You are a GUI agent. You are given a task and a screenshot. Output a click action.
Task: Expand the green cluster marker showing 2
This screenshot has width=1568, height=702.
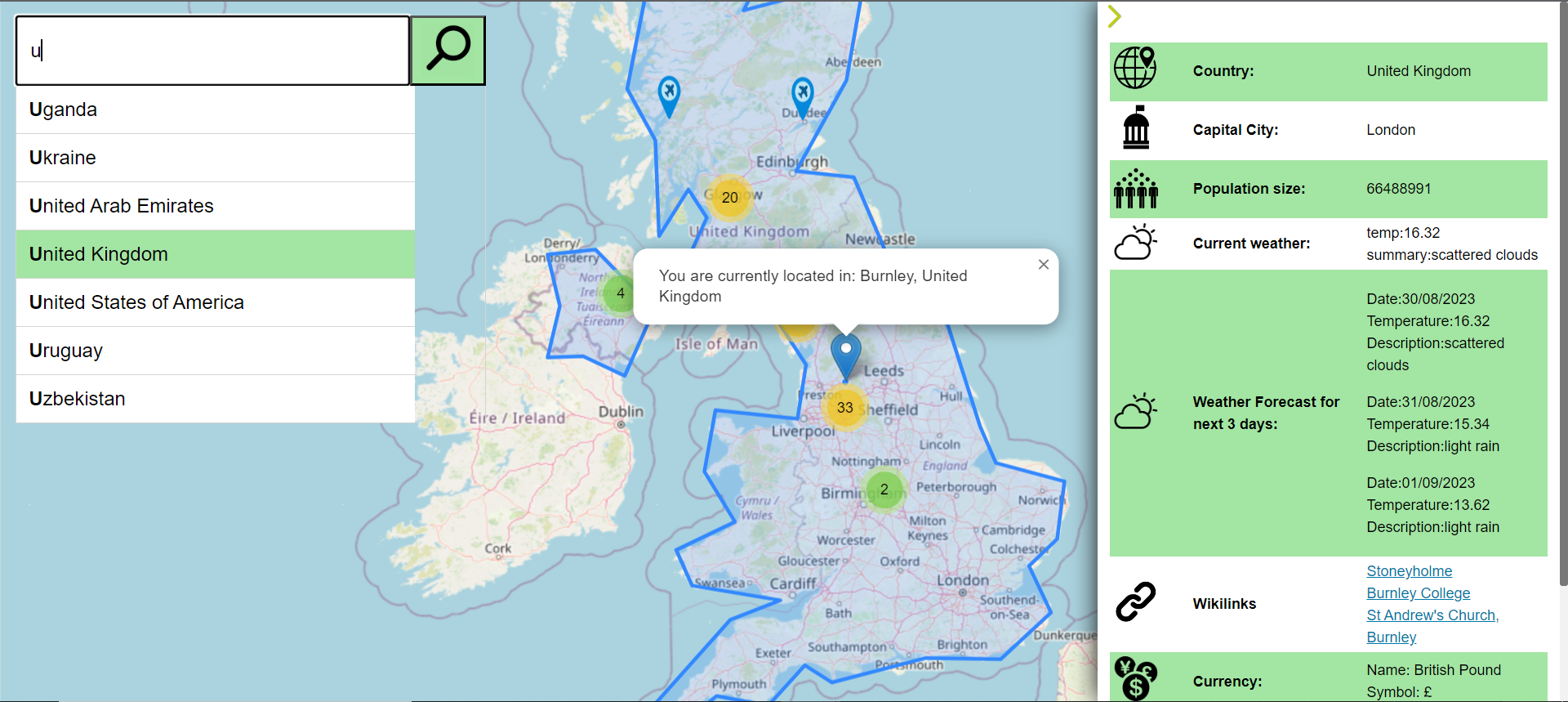pos(884,490)
